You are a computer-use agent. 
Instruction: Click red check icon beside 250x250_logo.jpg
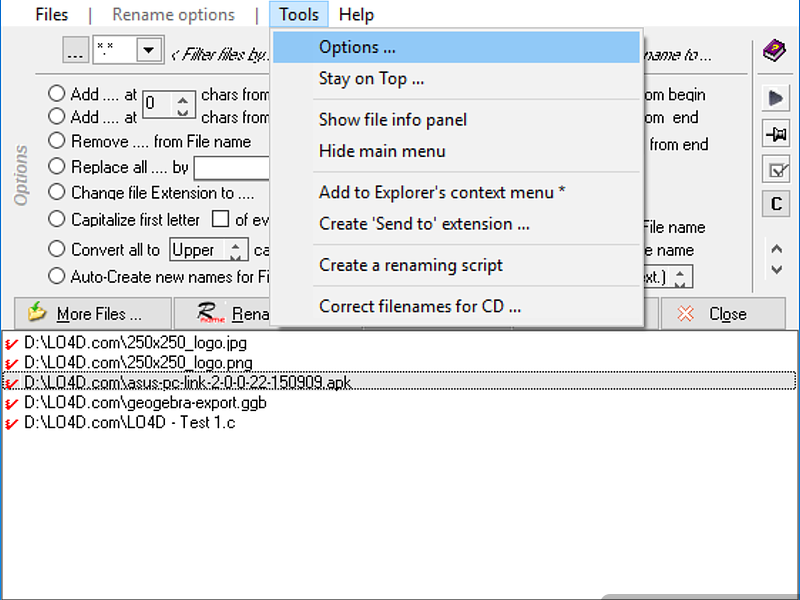11,344
